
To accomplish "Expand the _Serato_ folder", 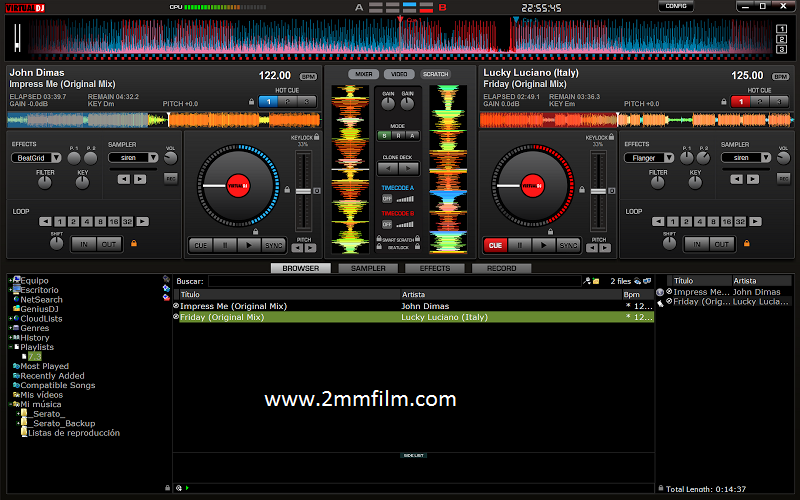I will (18, 414).
